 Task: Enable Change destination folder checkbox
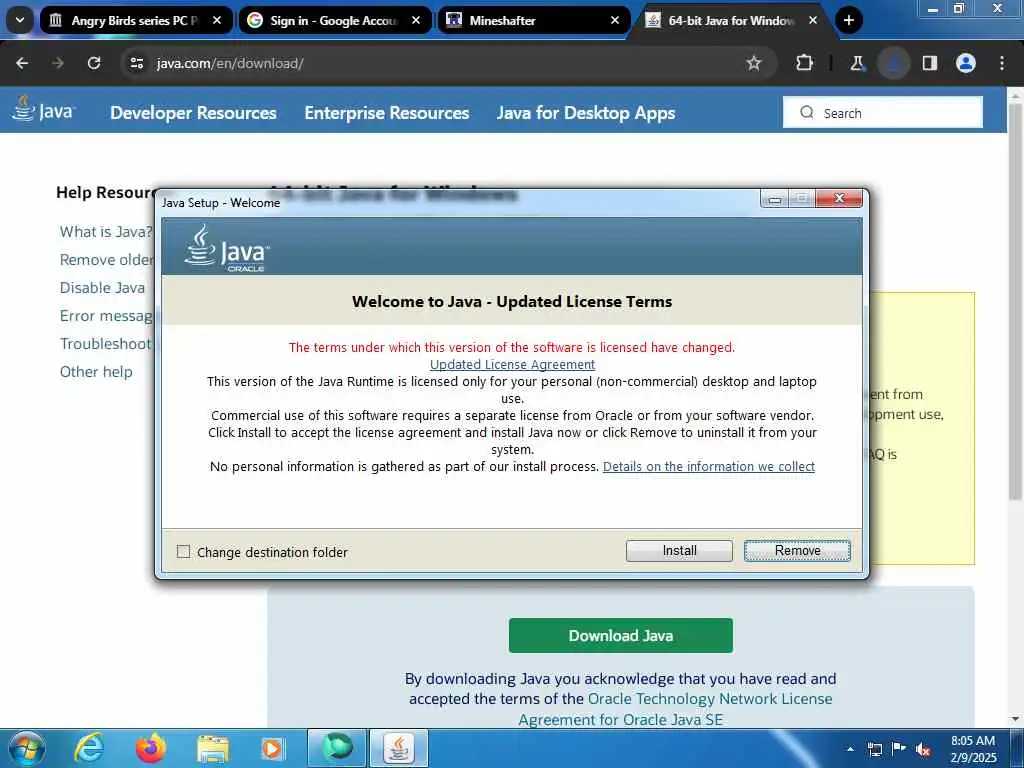pos(184,552)
